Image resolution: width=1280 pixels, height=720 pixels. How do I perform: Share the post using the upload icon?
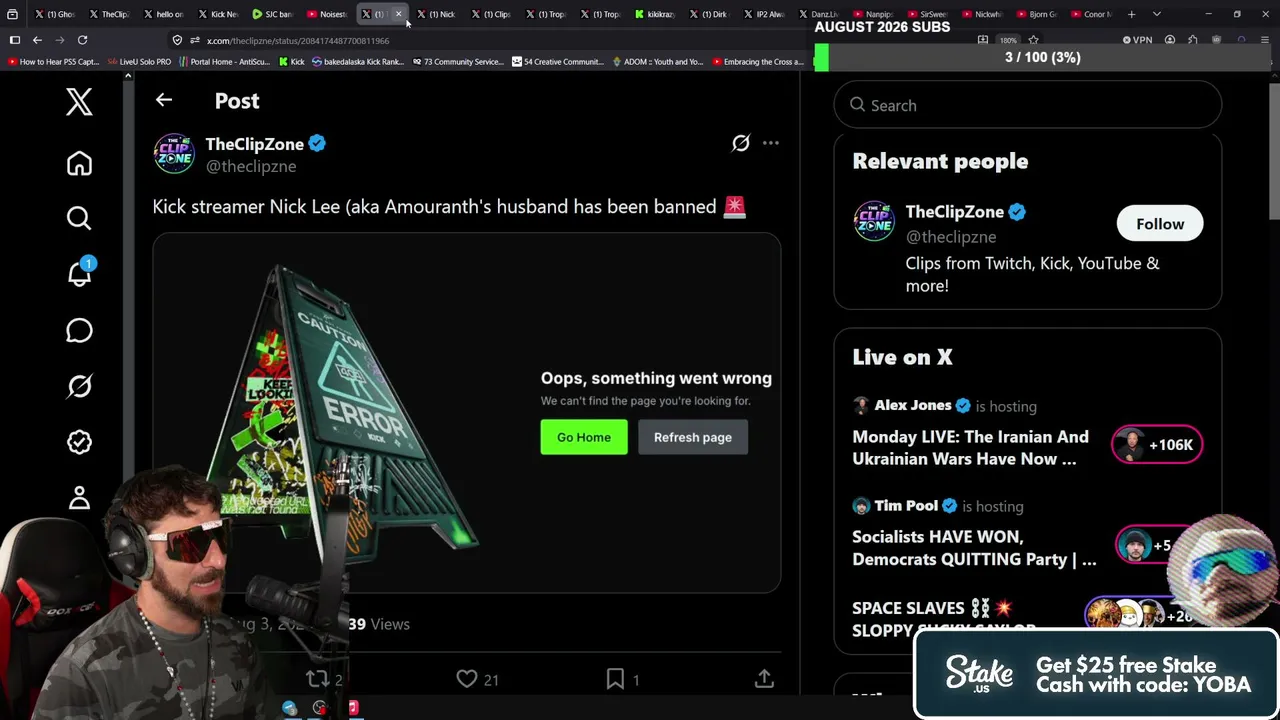(764, 679)
